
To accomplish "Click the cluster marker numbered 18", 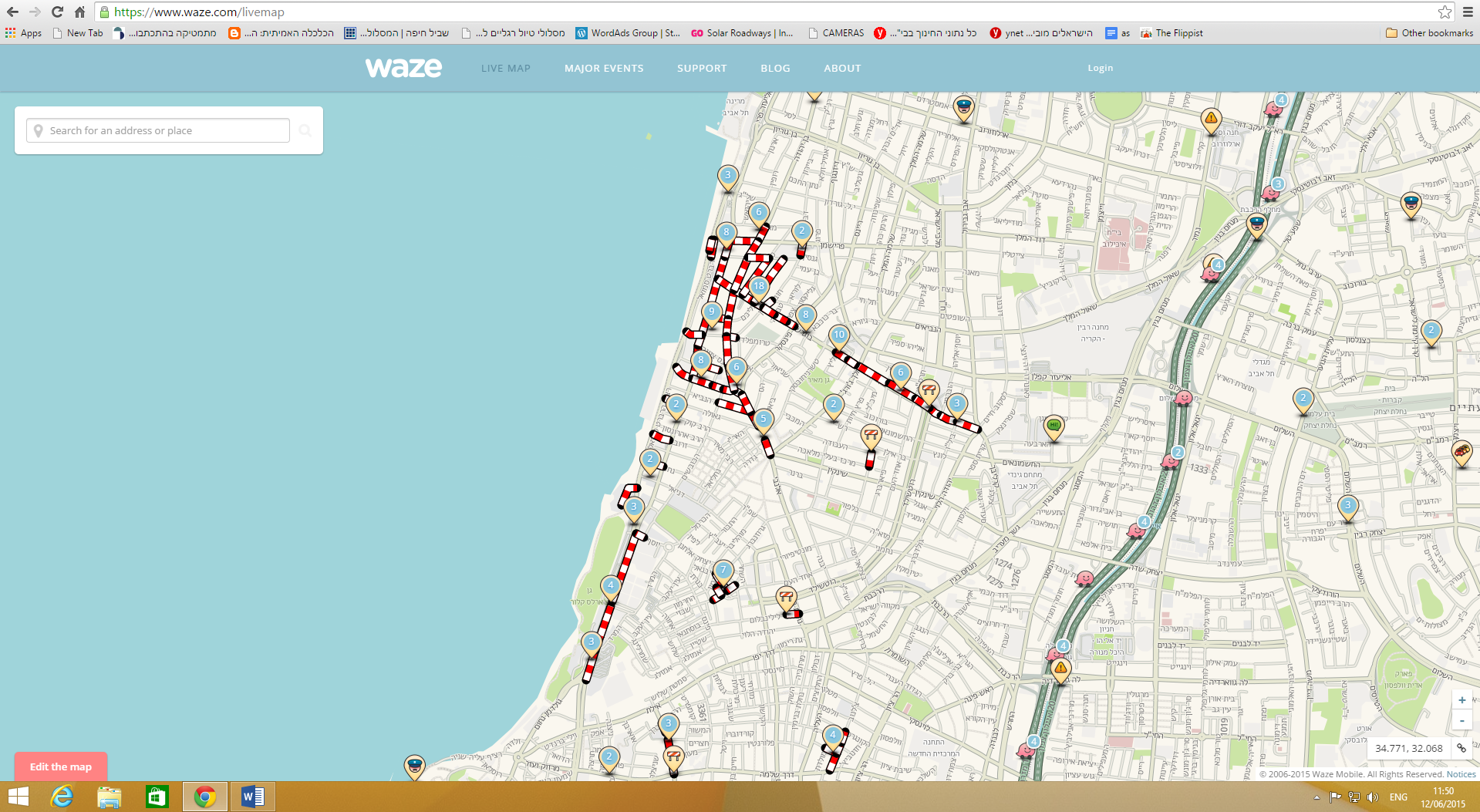I will (x=759, y=287).
